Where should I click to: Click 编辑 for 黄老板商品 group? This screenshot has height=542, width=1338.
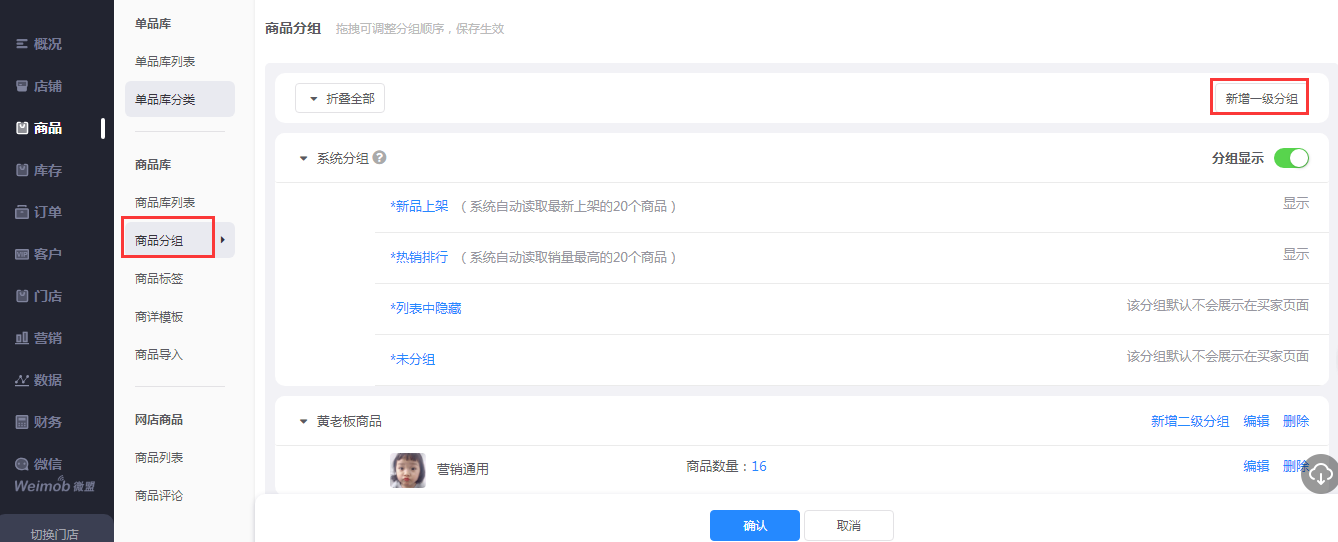[x=1256, y=421]
